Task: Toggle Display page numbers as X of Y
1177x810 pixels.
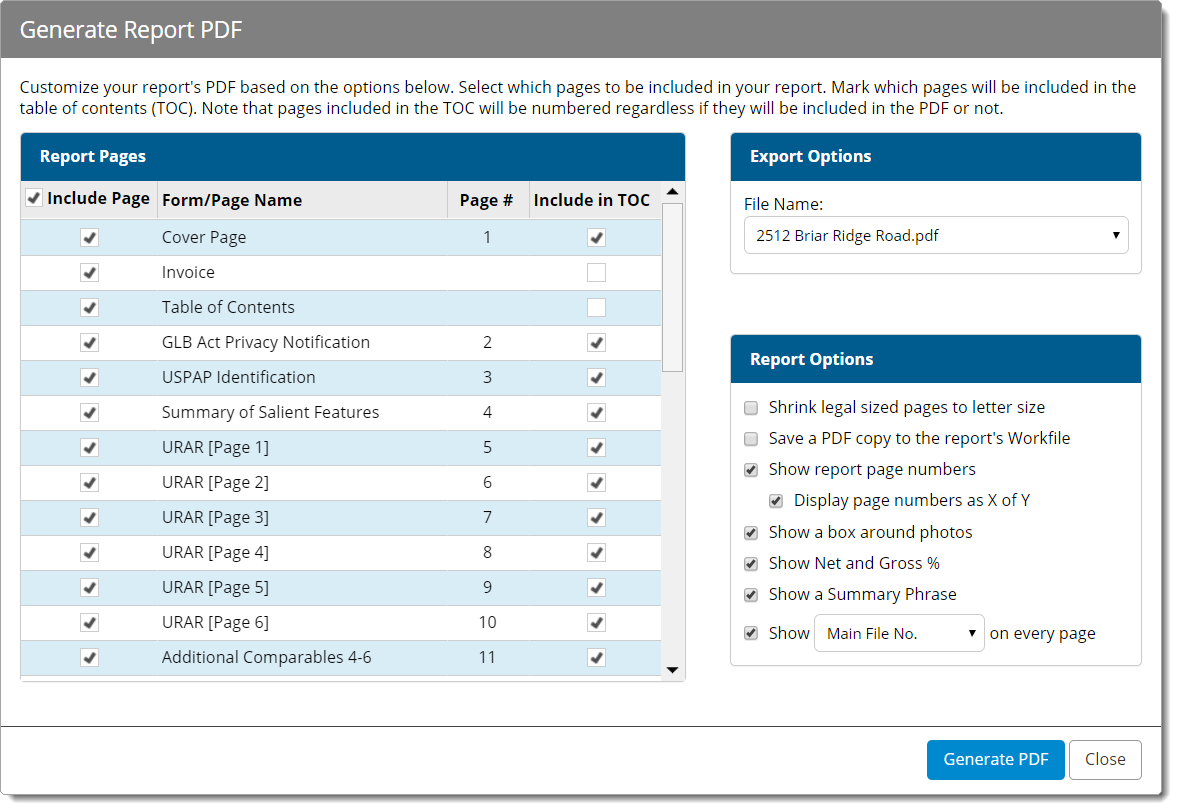Action: coord(776,501)
